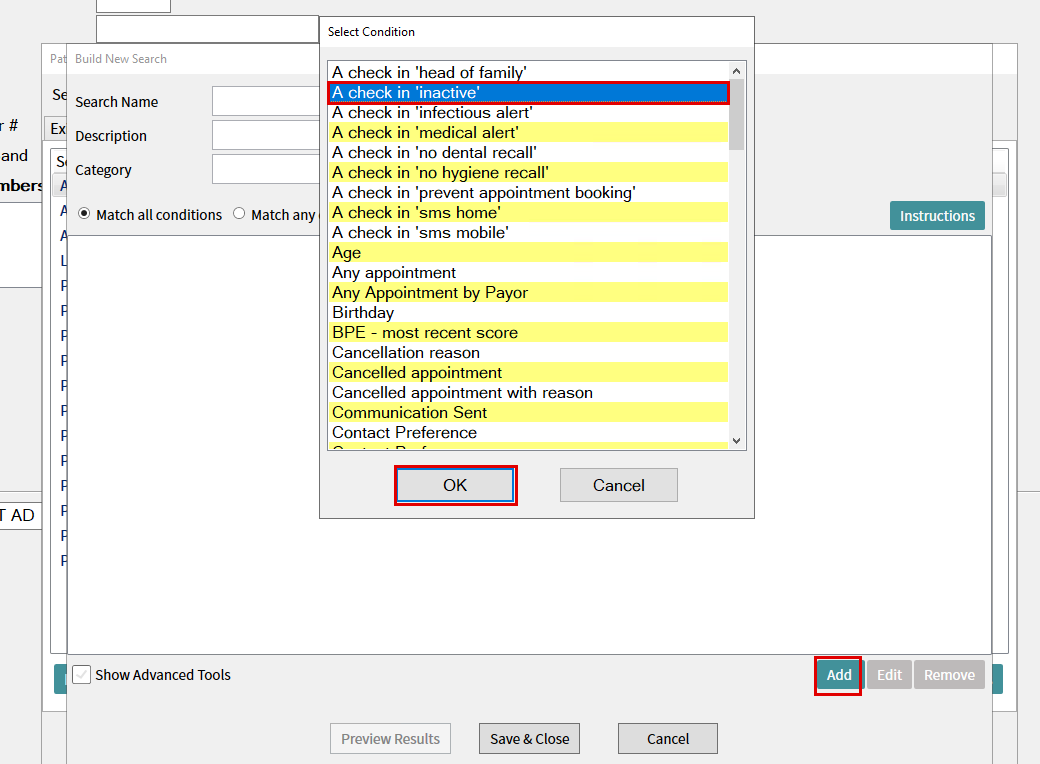Click the Category field
Viewport: 1040px width, 764px height.
(x=265, y=169)
